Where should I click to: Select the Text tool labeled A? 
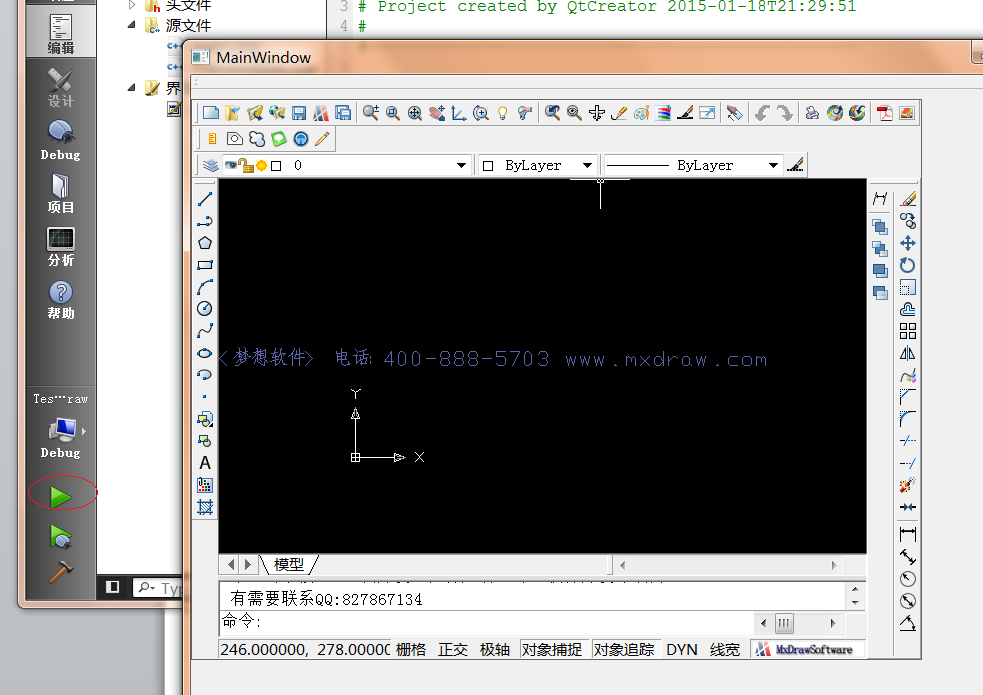[205, 463]
